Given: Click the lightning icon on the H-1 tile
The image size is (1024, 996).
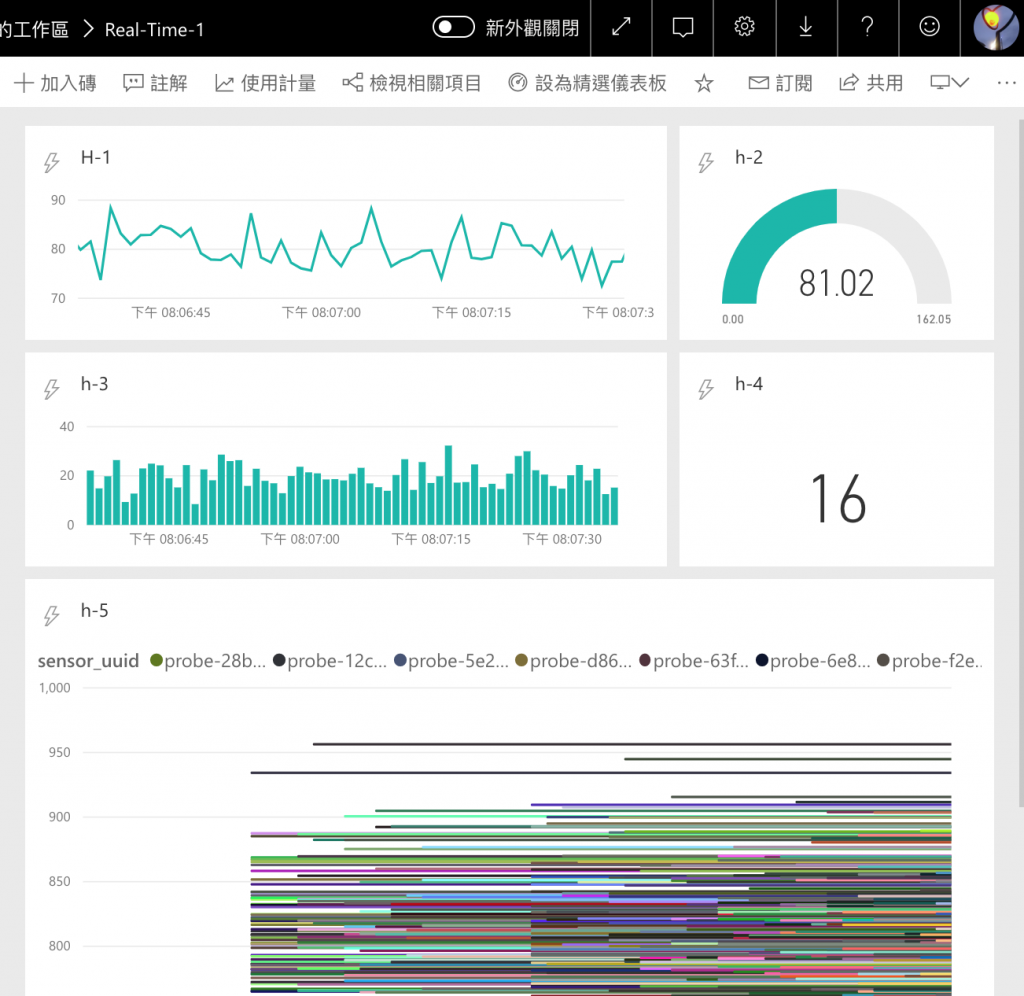Looking at the screenshot, I should (52, 162).
